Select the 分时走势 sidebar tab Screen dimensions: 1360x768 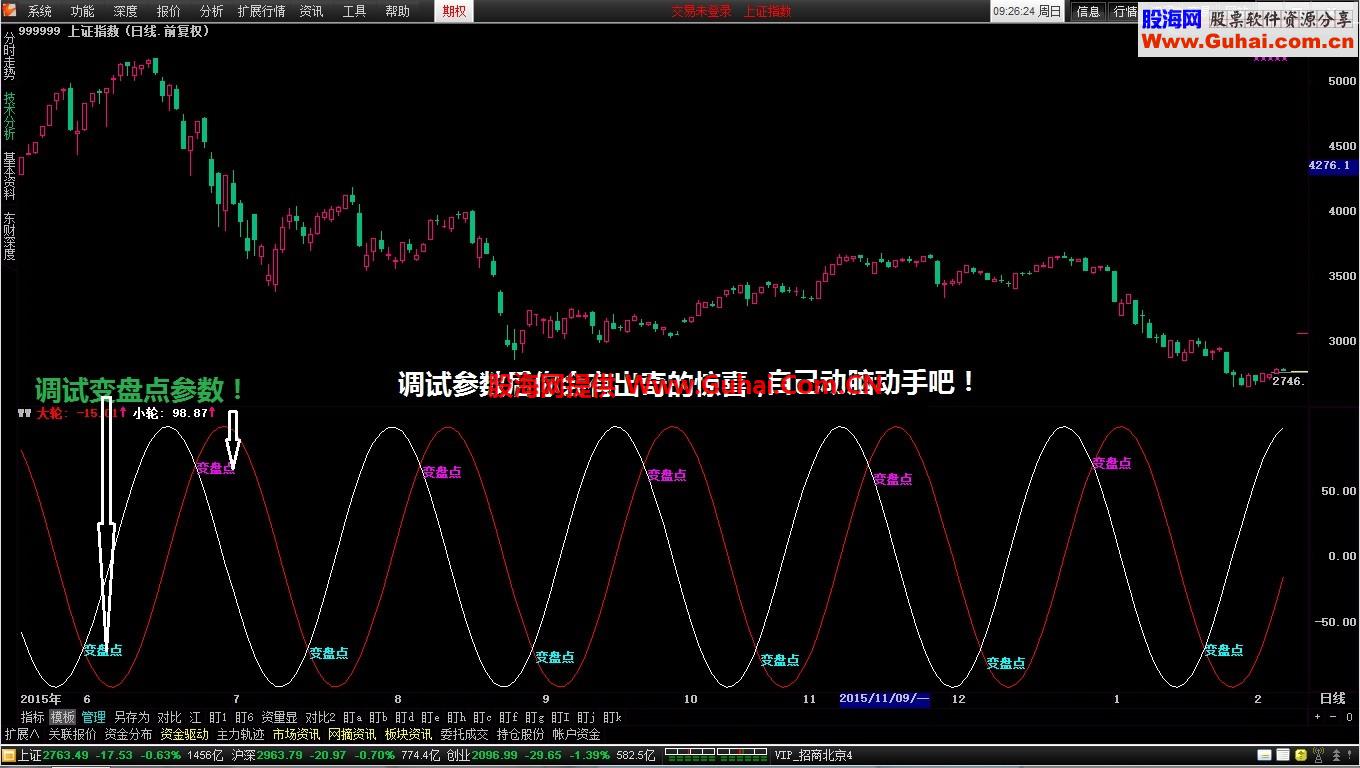(x=9, y=57)
